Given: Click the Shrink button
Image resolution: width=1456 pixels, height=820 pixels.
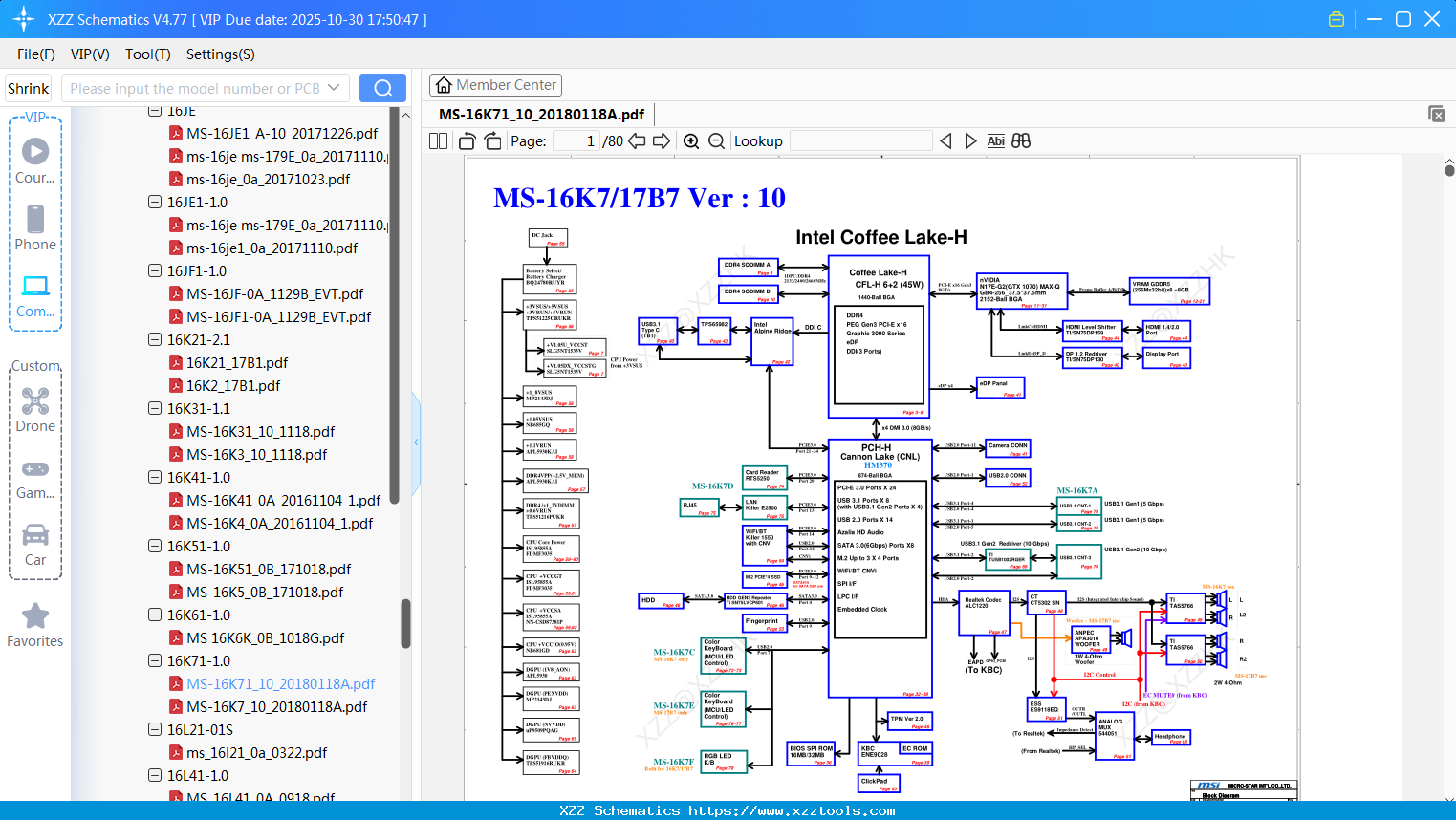Looking at the screenshot, I should coord(28,88).
